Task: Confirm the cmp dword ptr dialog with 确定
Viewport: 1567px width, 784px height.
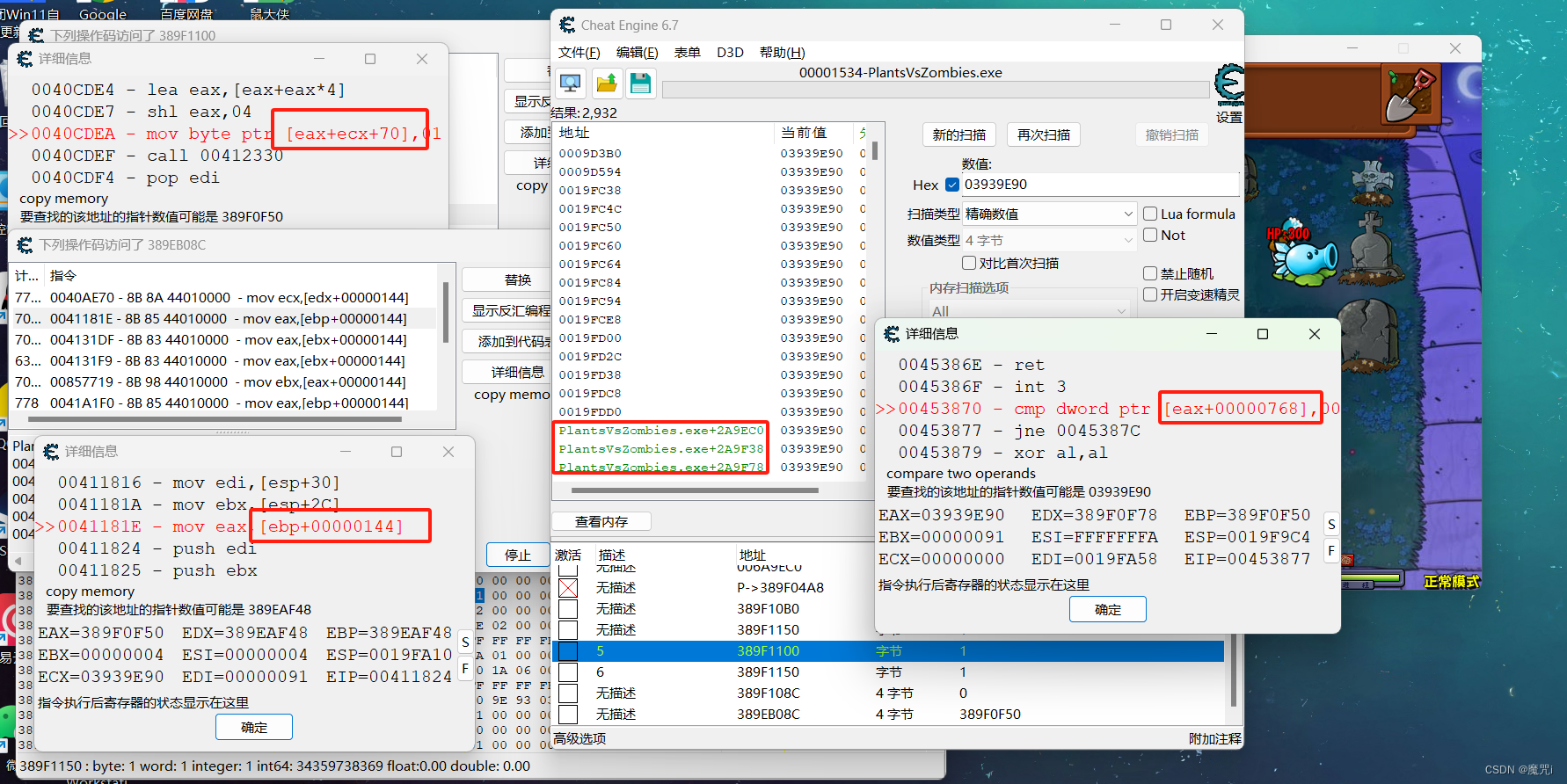Action: [x=1107, y=609]
